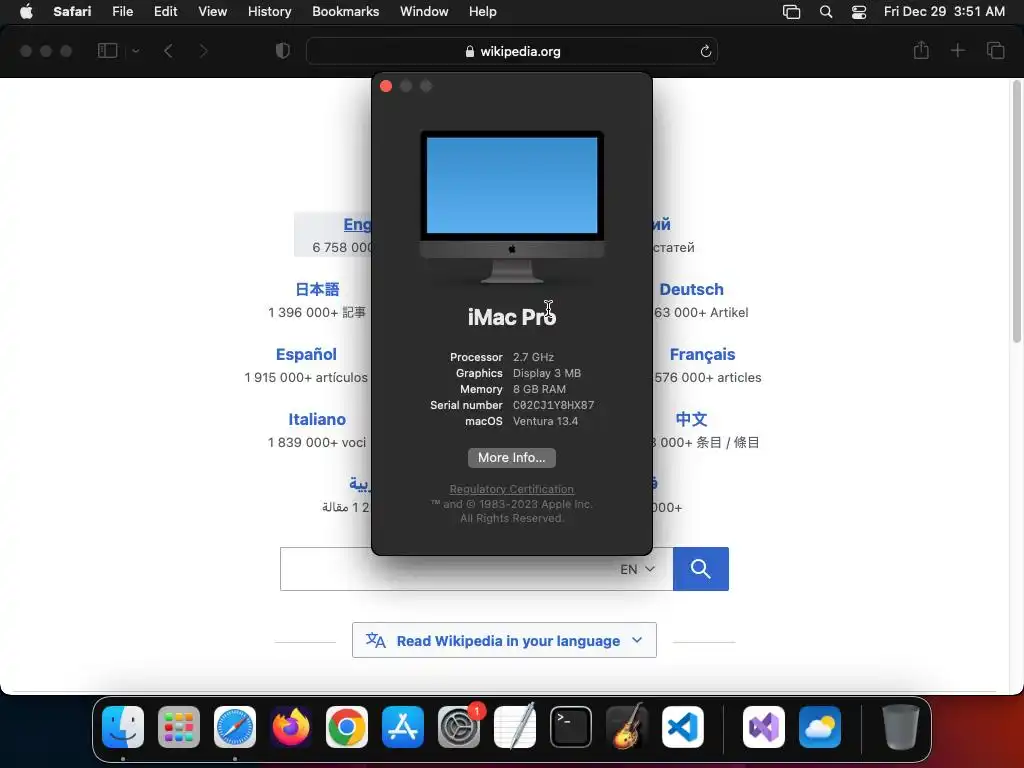
Task: Open Visual Studio Code from the Dock
Action: point(682,727)
